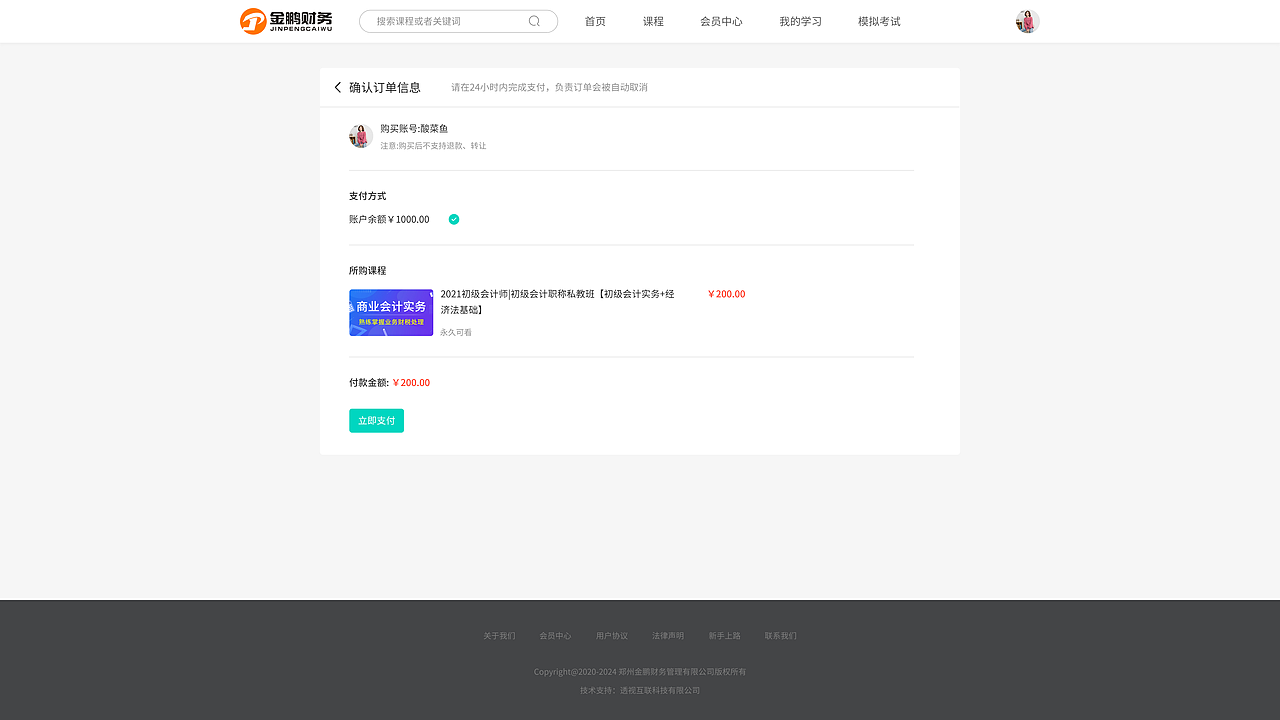Click the 永久可看 validity label
1280x720 pixels.
(x=456, y=331)
